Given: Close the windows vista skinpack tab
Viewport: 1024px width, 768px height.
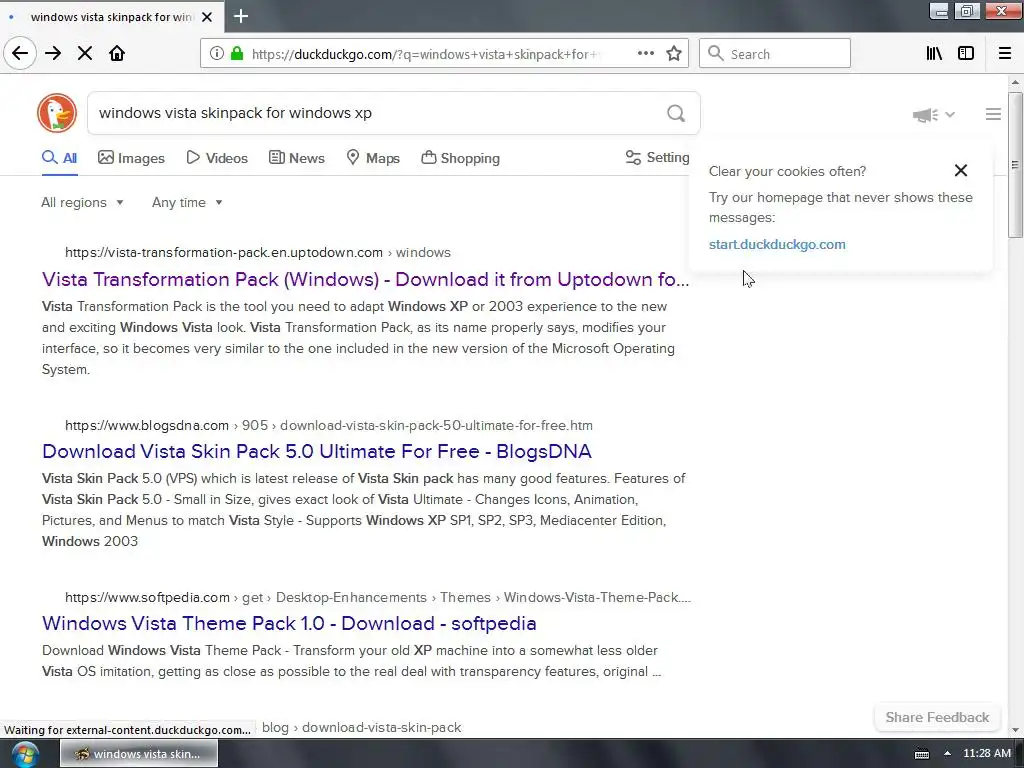Looking at the screenshot, I should point(207,17).
